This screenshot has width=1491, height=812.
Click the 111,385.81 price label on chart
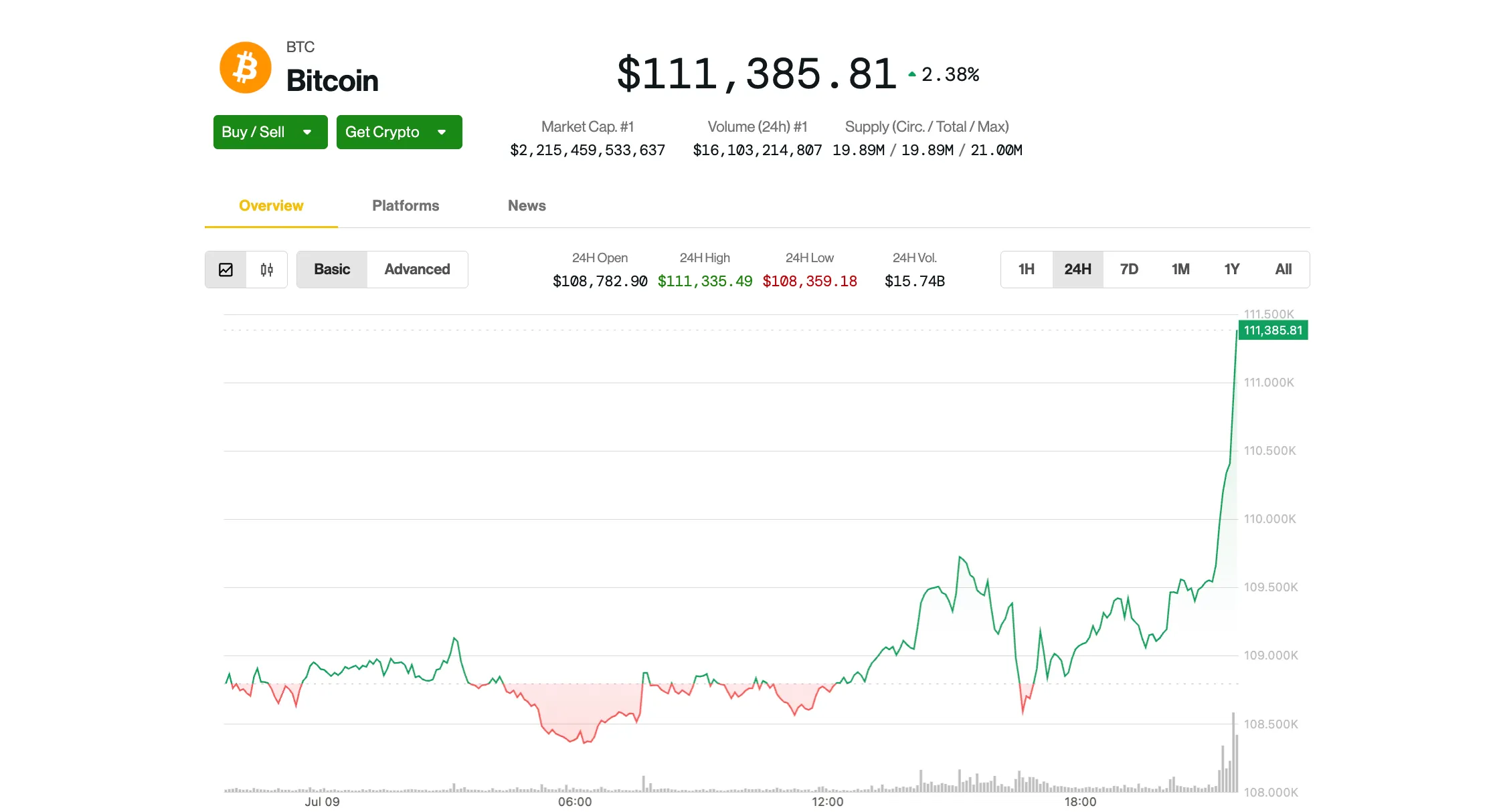tap(1273, 330)
